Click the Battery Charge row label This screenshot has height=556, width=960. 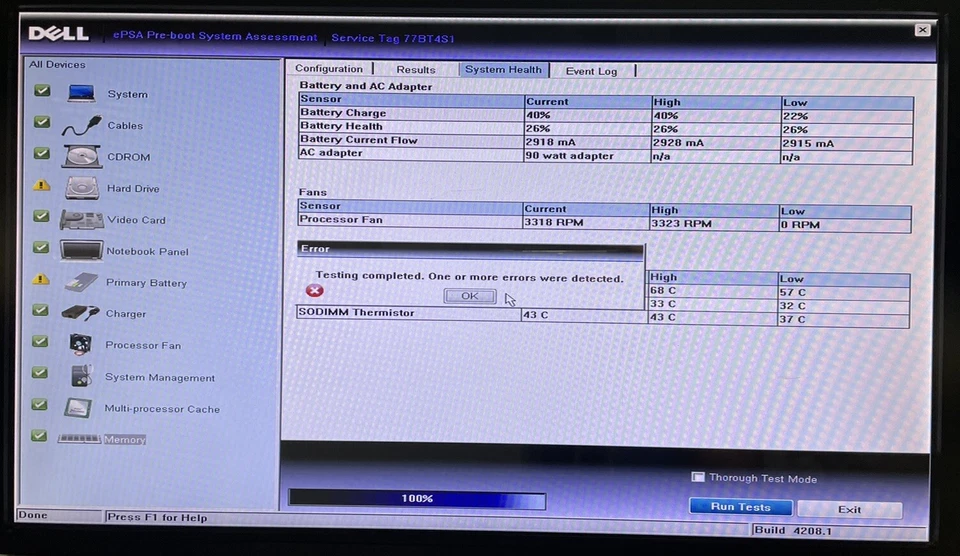pos(343,113)
